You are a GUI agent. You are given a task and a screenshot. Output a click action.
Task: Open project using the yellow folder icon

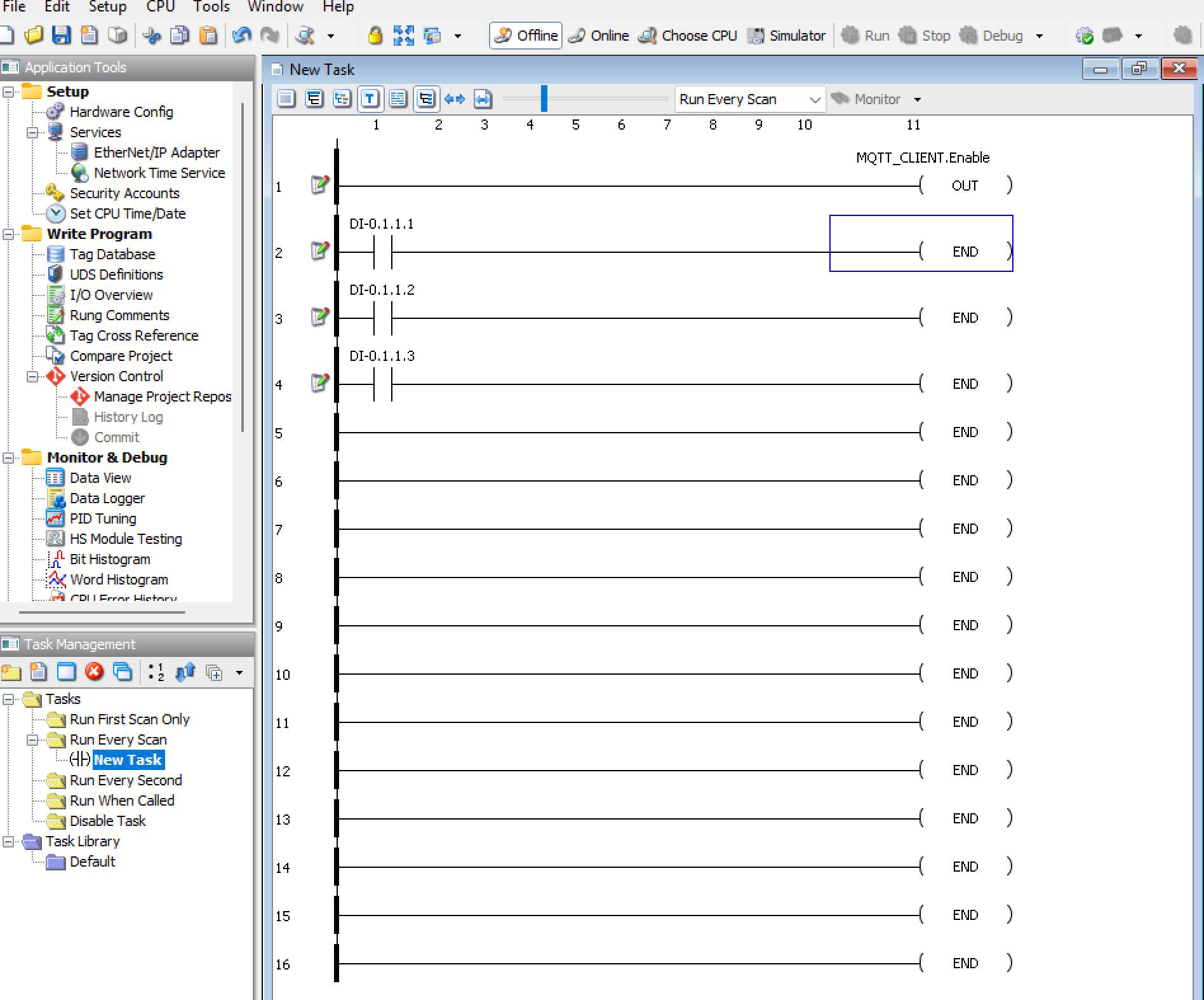[33, 35]
